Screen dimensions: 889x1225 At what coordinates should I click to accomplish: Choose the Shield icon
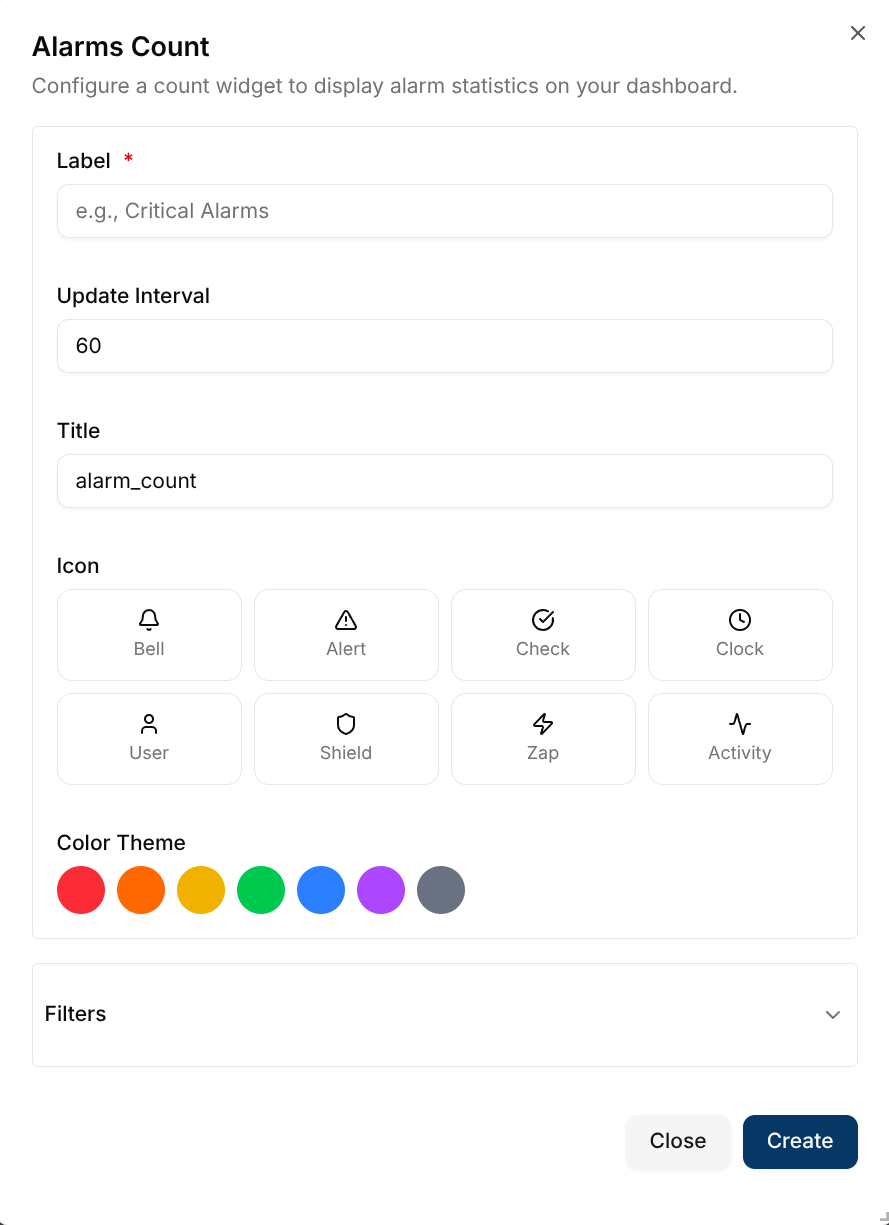pos(345,738)
